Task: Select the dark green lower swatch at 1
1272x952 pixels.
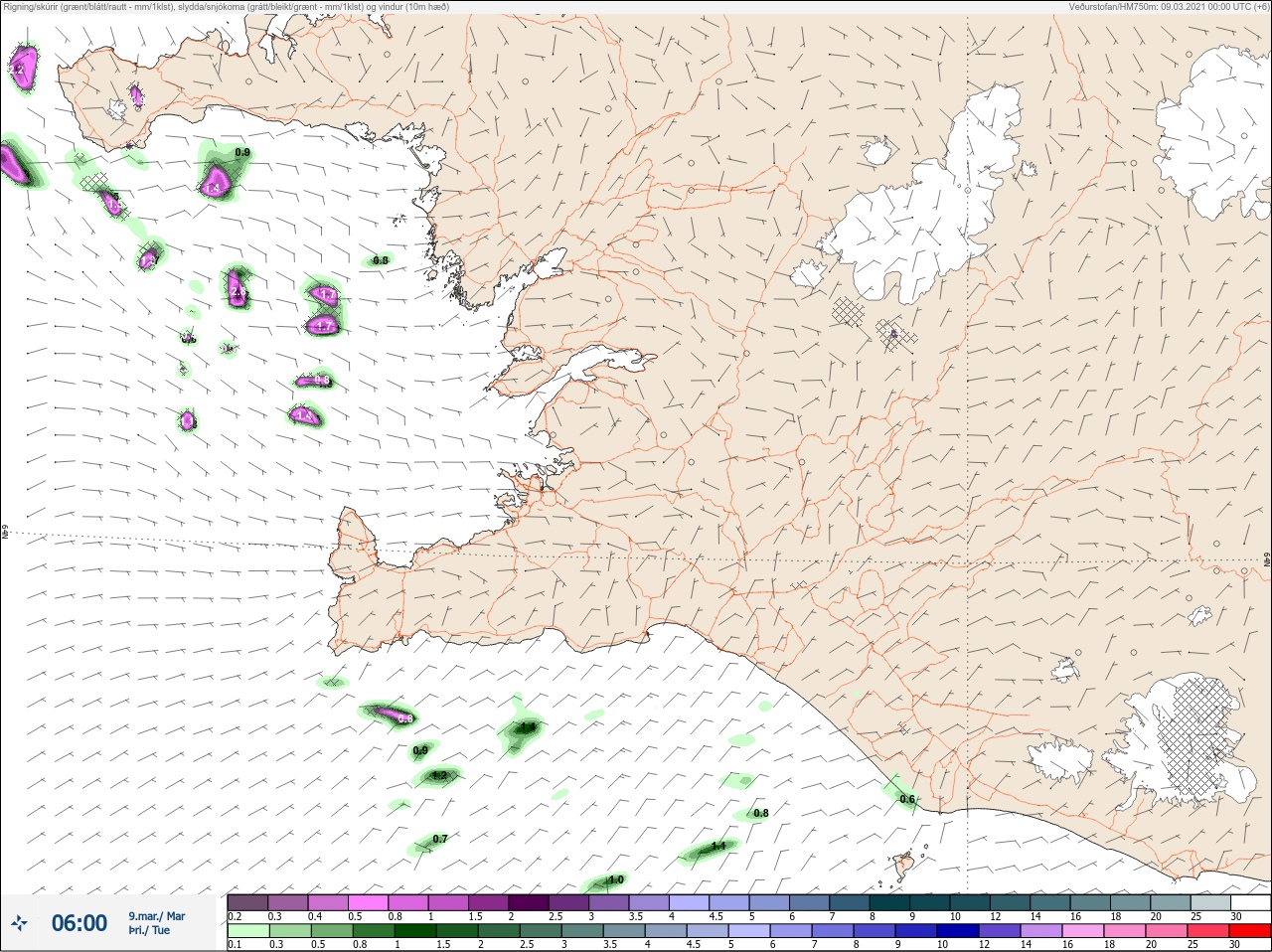Action: [415, 931]
